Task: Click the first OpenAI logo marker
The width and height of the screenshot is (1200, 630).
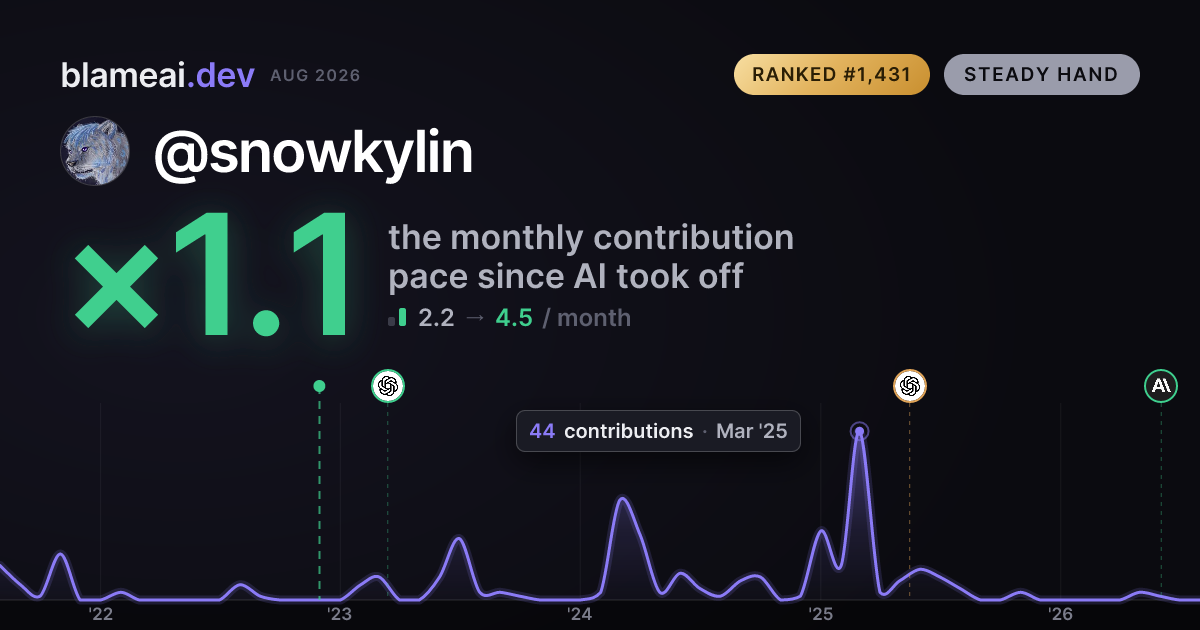Action: [x=388, y=386]
